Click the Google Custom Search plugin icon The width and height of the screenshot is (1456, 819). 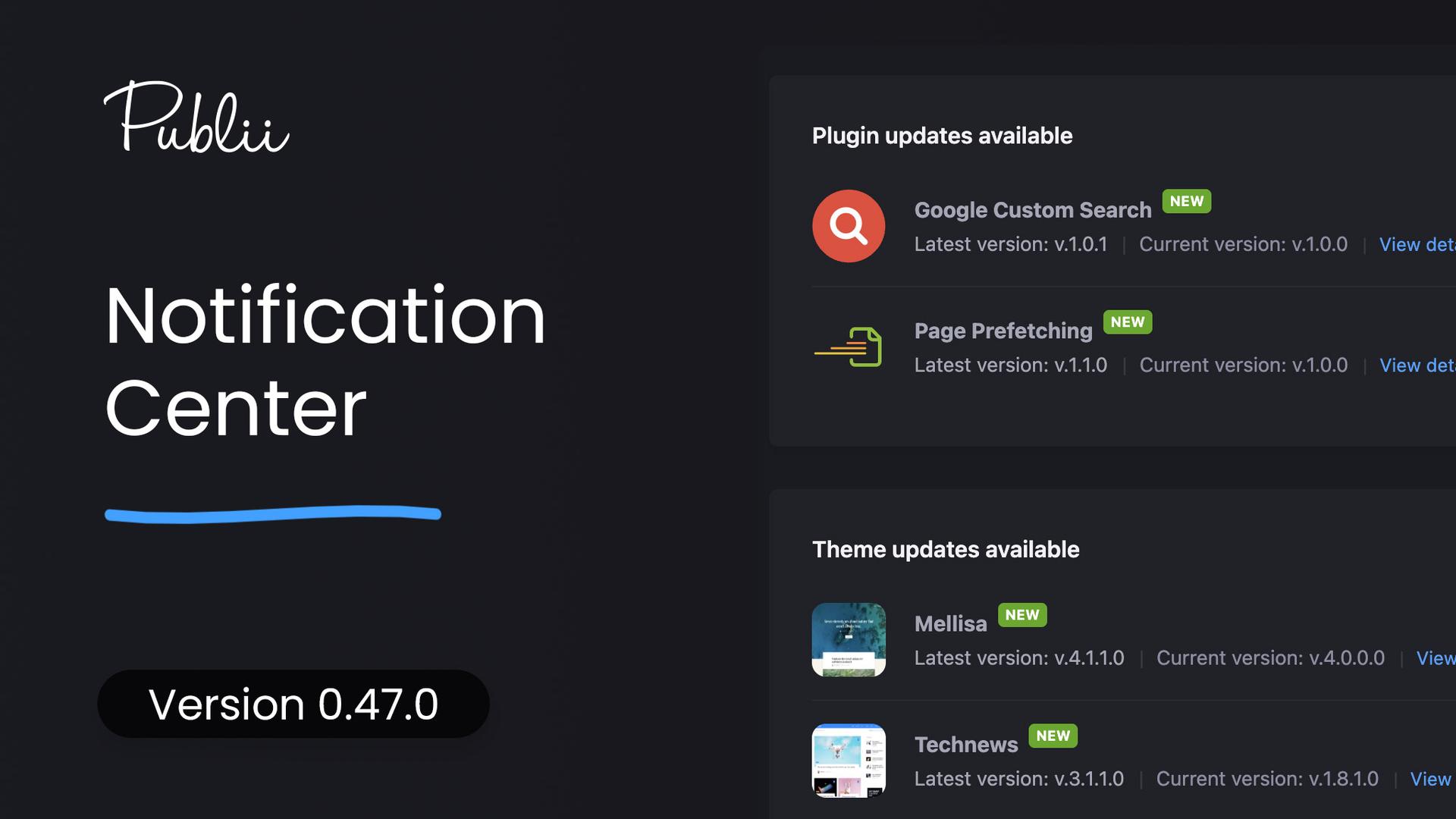click(x=849, y=226)
